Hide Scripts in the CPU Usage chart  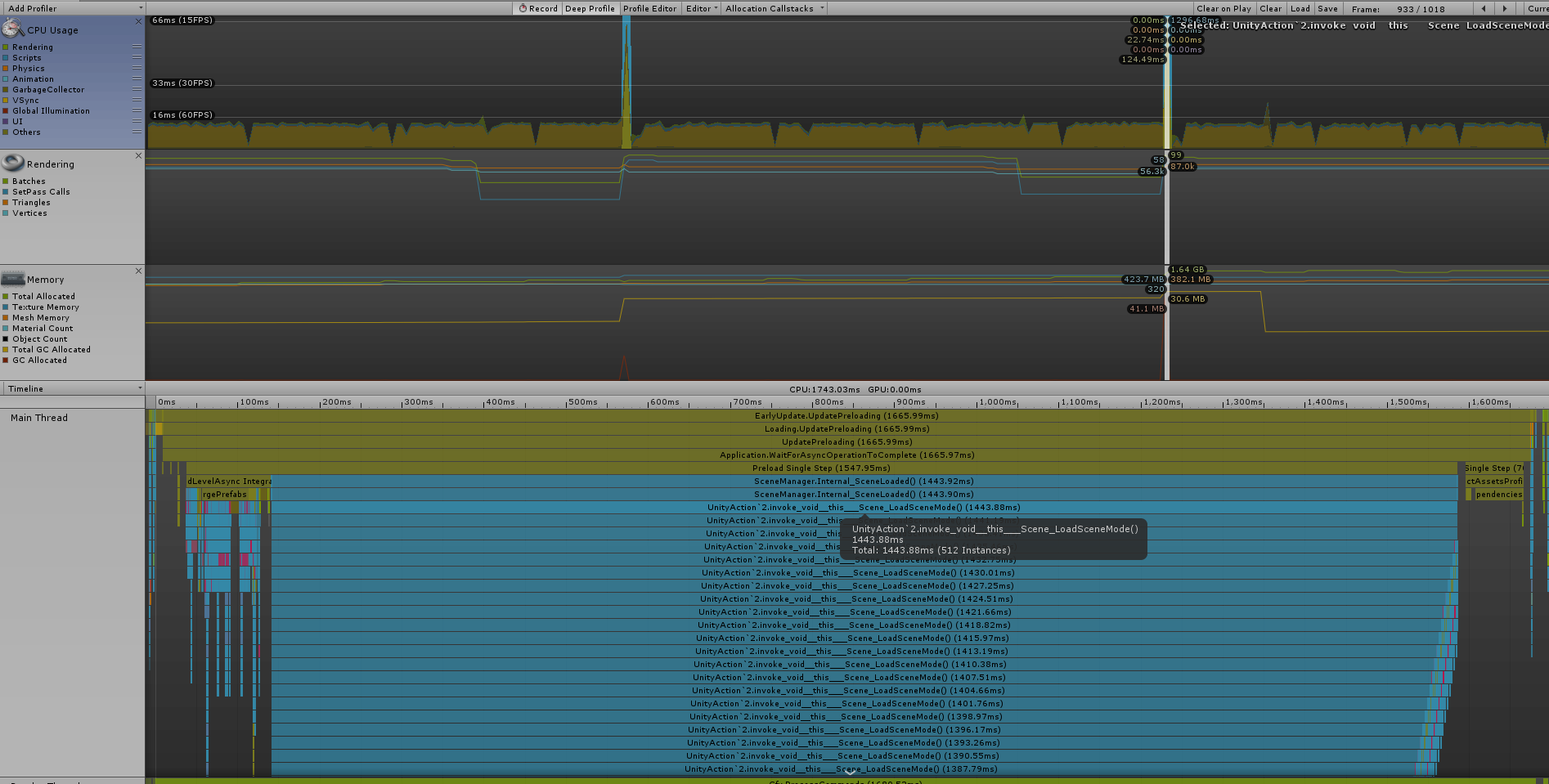point(7,57)
